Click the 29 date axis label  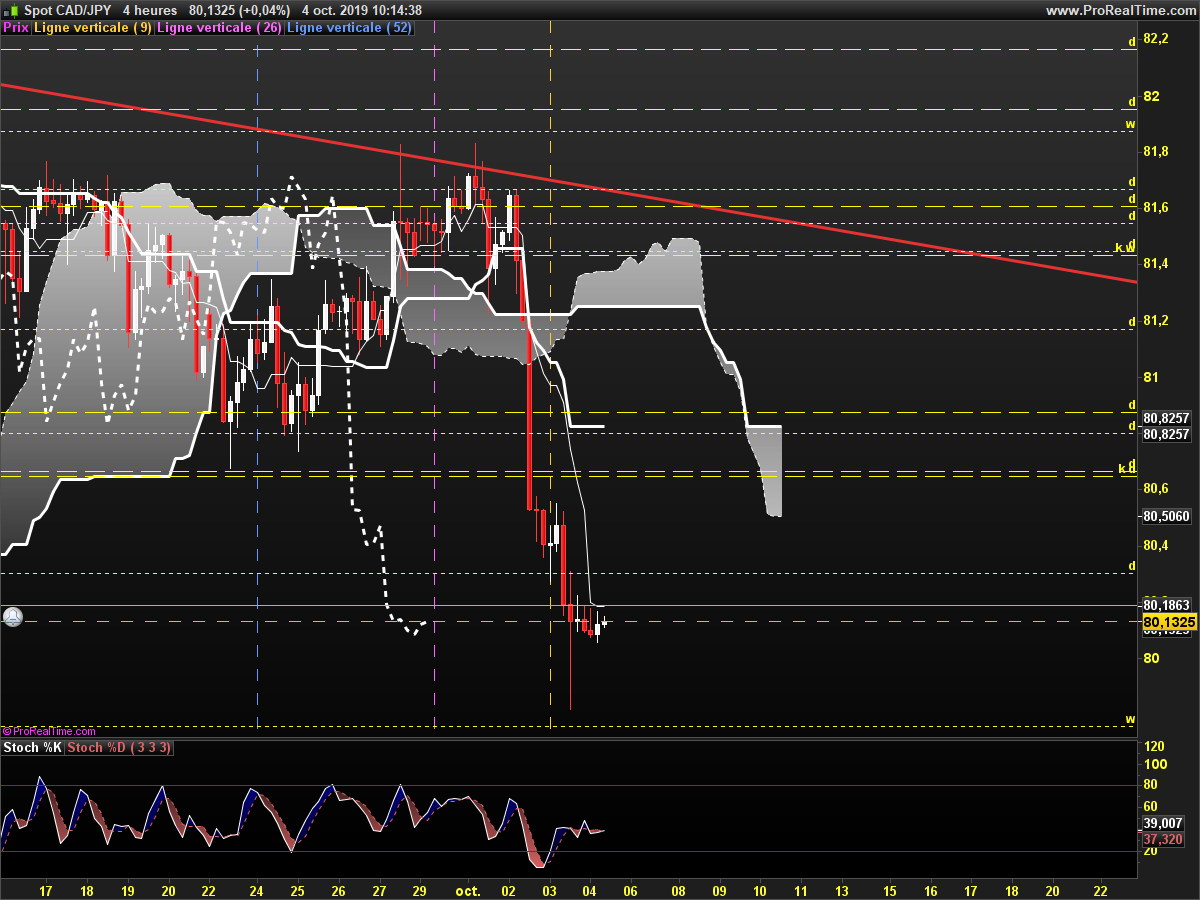pyautogui.click(x=420, y=889)
